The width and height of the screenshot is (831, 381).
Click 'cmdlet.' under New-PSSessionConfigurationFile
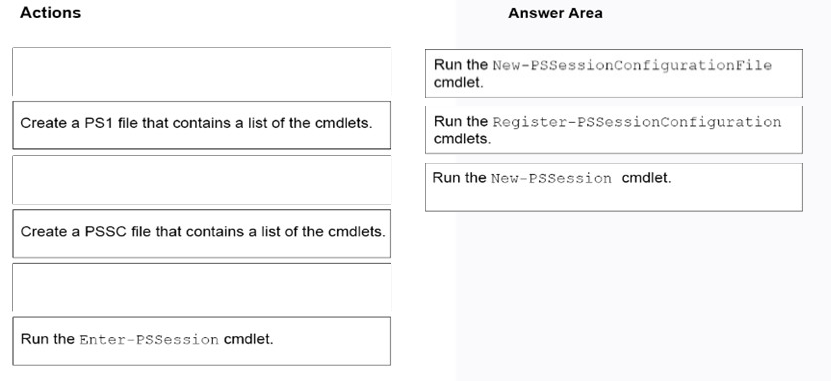click(458, 83)
